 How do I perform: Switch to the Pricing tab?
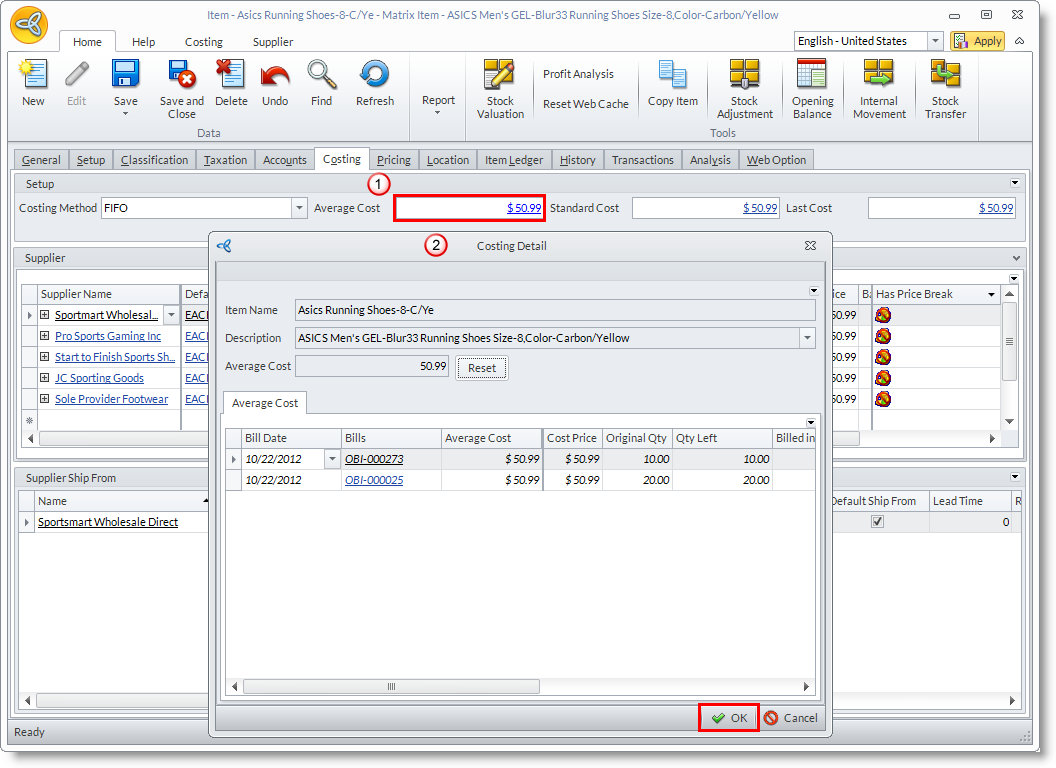(393, 160)
